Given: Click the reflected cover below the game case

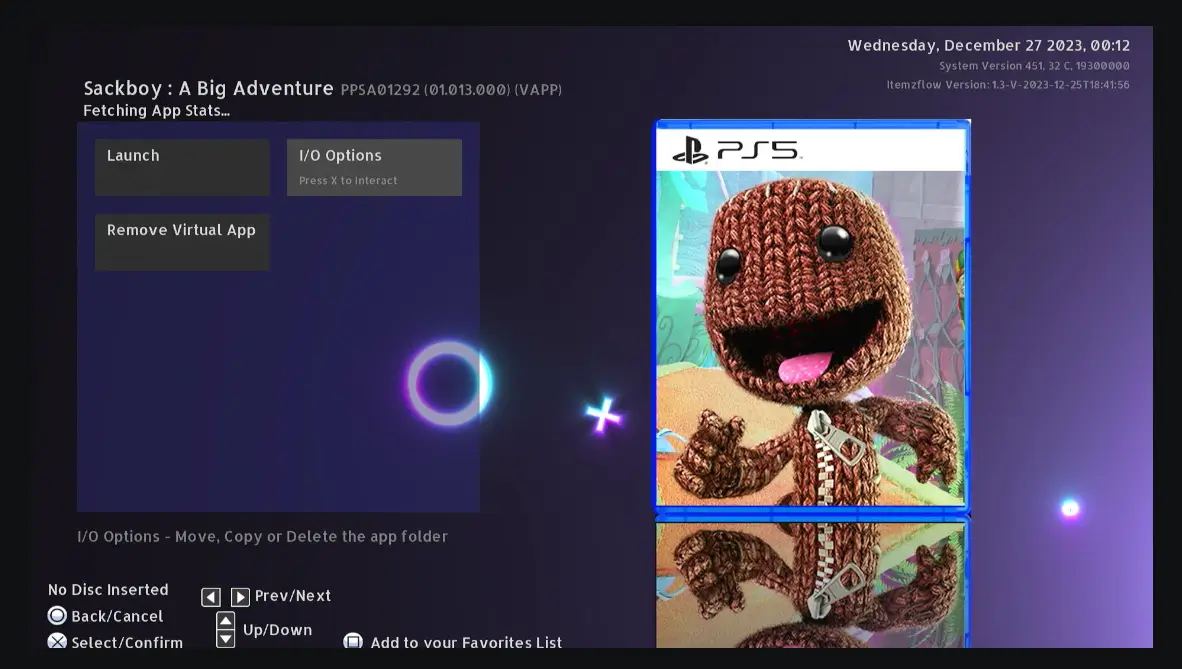Looking at the screenshot, I should point(811,585).
